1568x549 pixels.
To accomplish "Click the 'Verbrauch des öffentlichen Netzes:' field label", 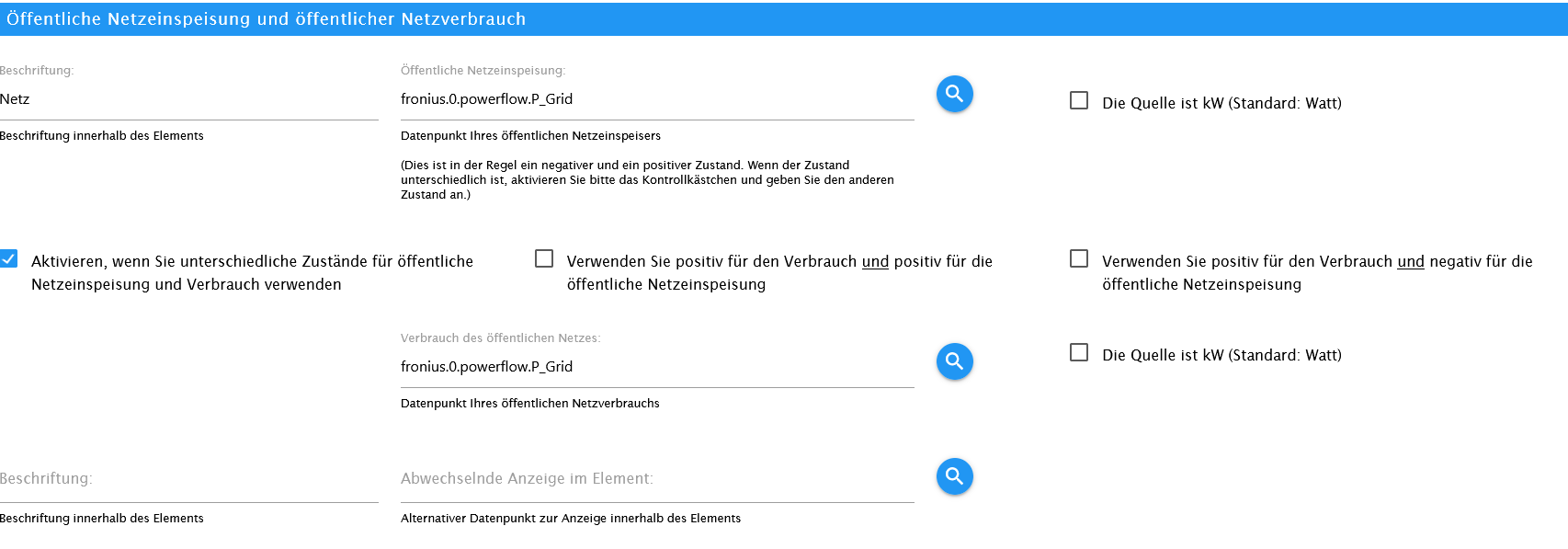I will pyautogui.click(x=500, y=338).
